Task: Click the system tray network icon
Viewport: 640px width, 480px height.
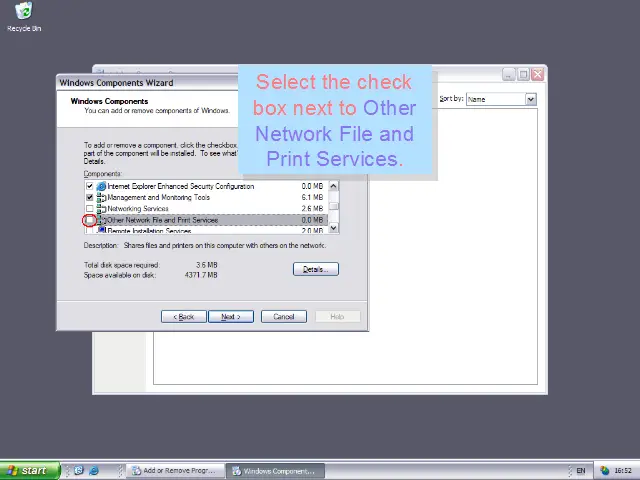Action: click(x=604, y=471)
